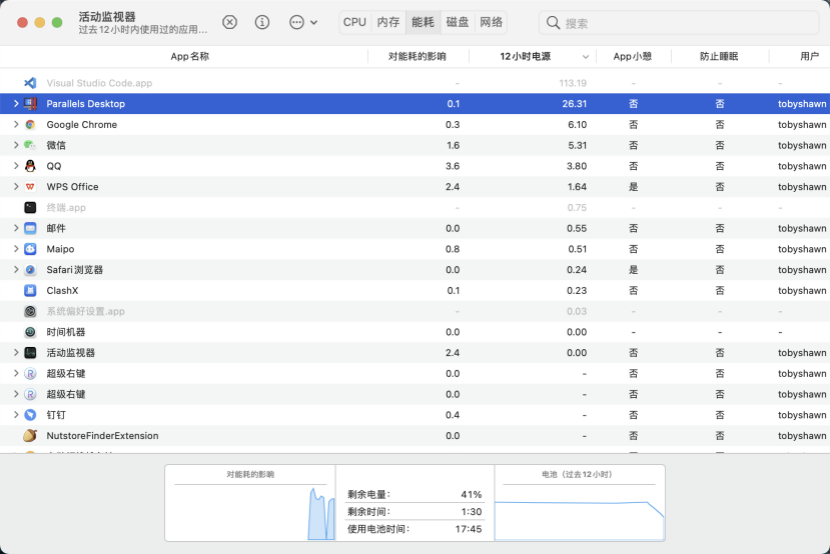Click the Safari浏览器 compass icon
The width and height of the screenshot is (830, 554).
(x=30, y=270)
